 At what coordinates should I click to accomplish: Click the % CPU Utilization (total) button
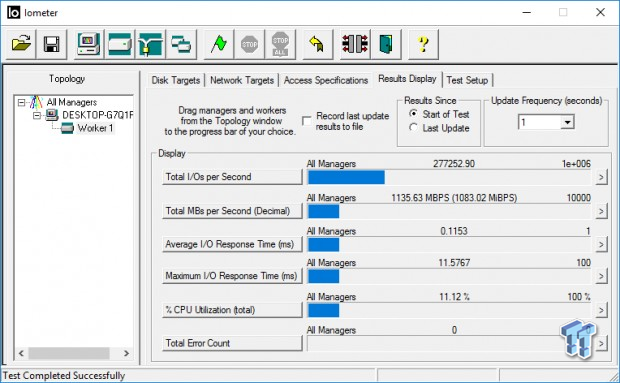[232, 310]
